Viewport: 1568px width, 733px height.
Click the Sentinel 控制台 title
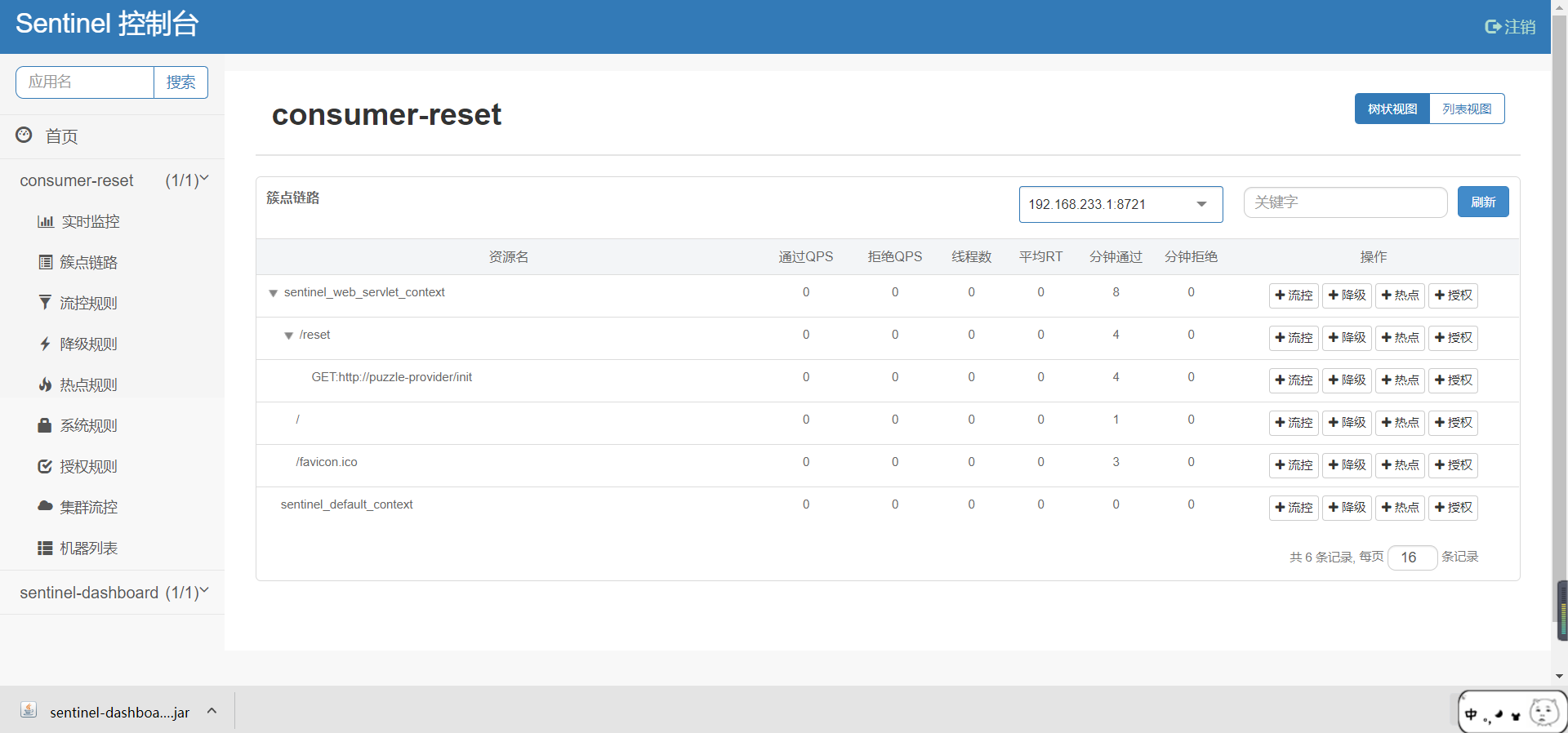tap(107, 24)
